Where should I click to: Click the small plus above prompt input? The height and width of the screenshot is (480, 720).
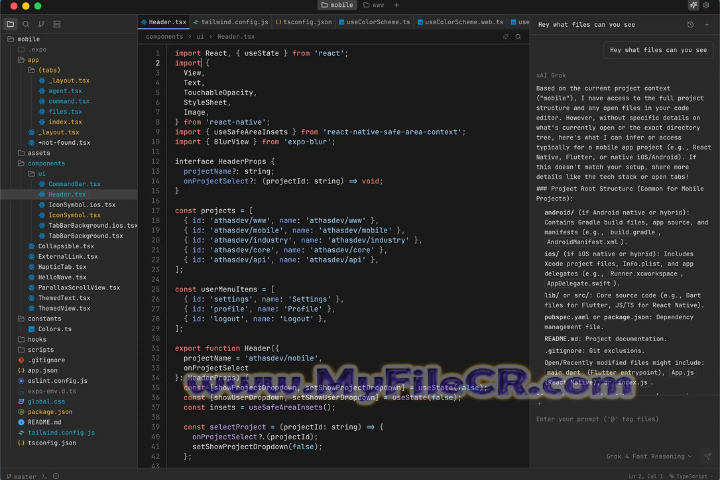[x=540, y=404]
